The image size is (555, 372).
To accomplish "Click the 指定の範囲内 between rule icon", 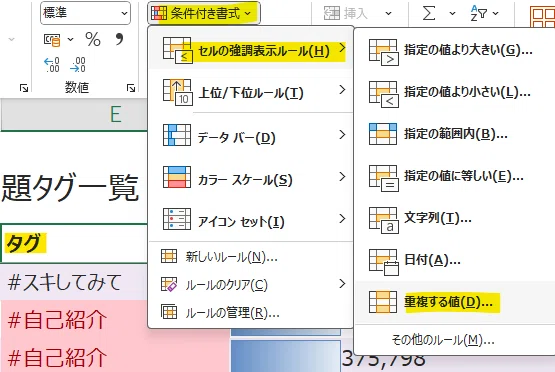I will (x=383, y=134).
